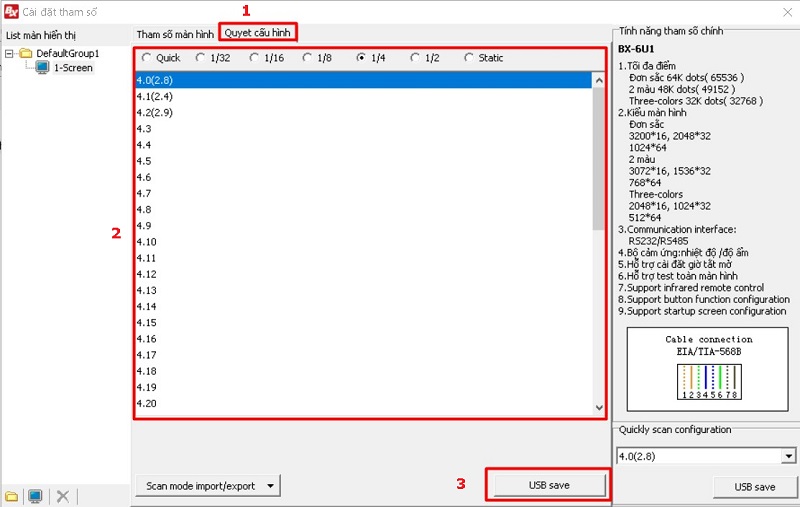Click the DefaultGroup1 folder icon

coord(26,53)
